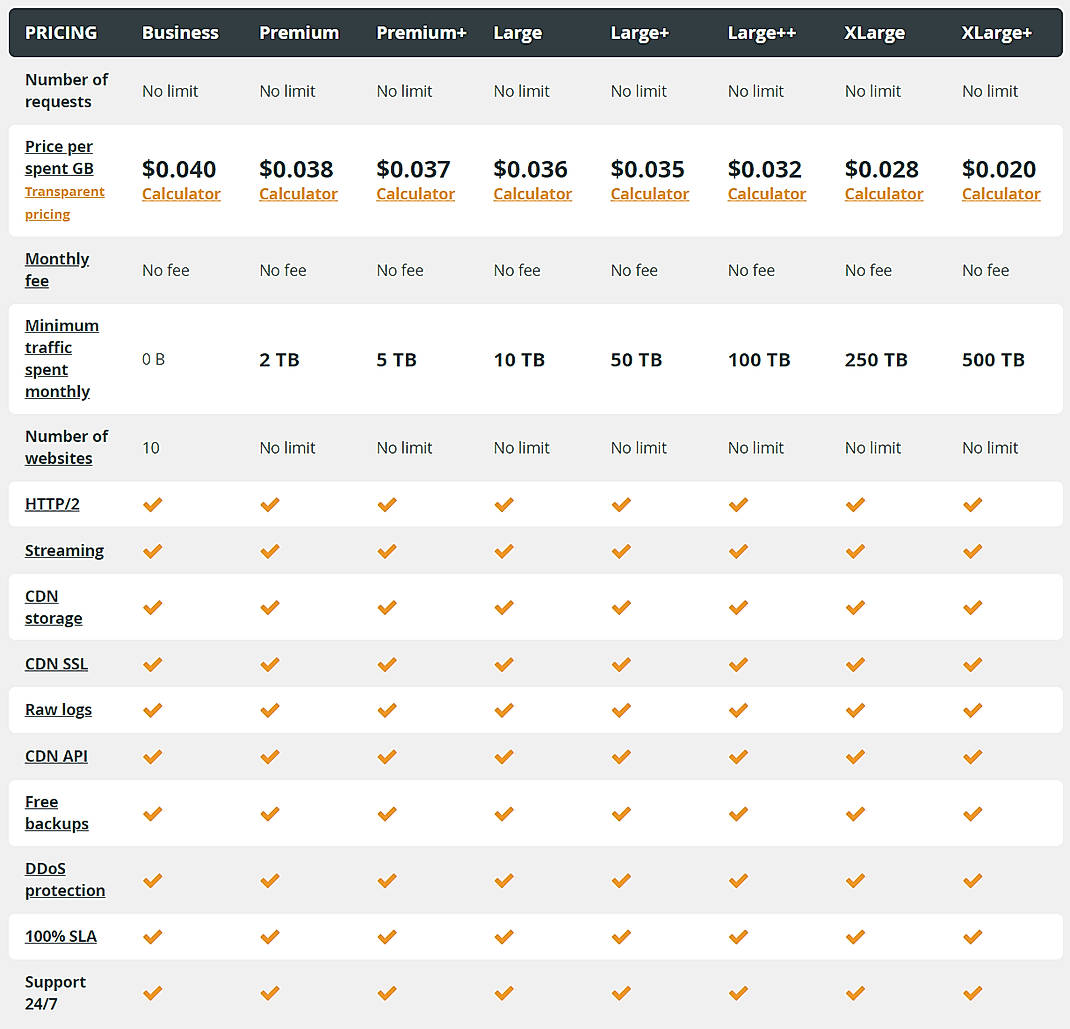Click the 100% SLA checkmark for Premium plan

270,937
